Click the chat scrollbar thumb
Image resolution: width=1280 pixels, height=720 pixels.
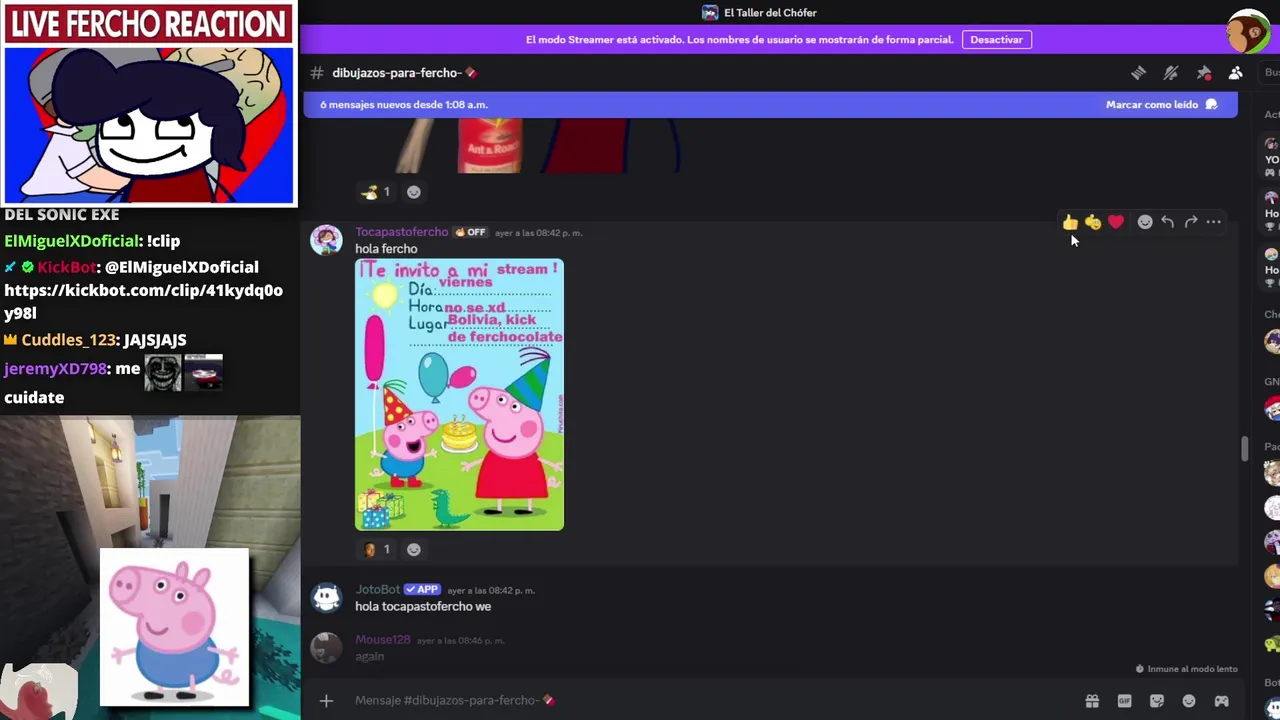(1244, 448)
